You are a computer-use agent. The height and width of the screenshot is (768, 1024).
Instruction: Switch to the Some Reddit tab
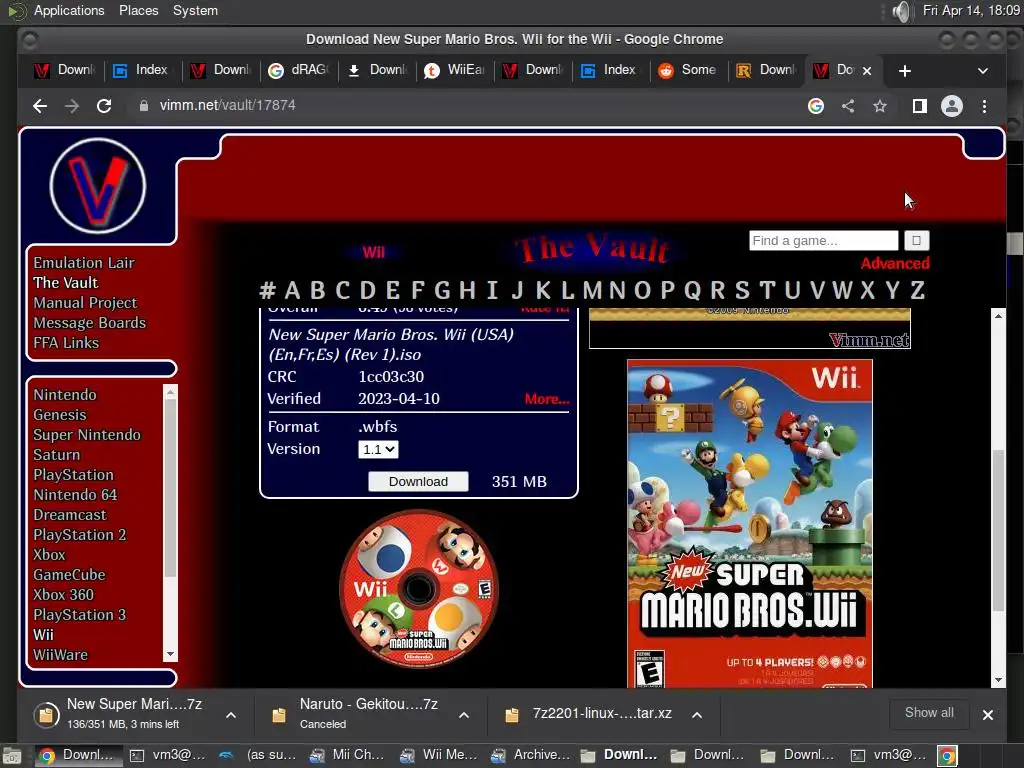click(689, 70)
